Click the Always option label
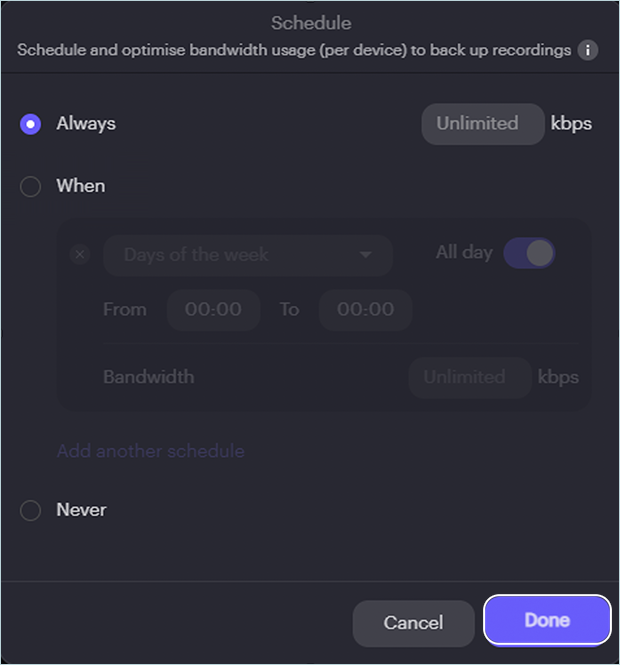The height and width of the screenshot is (665, 620). pyautogui.click(x=86, y=124)
